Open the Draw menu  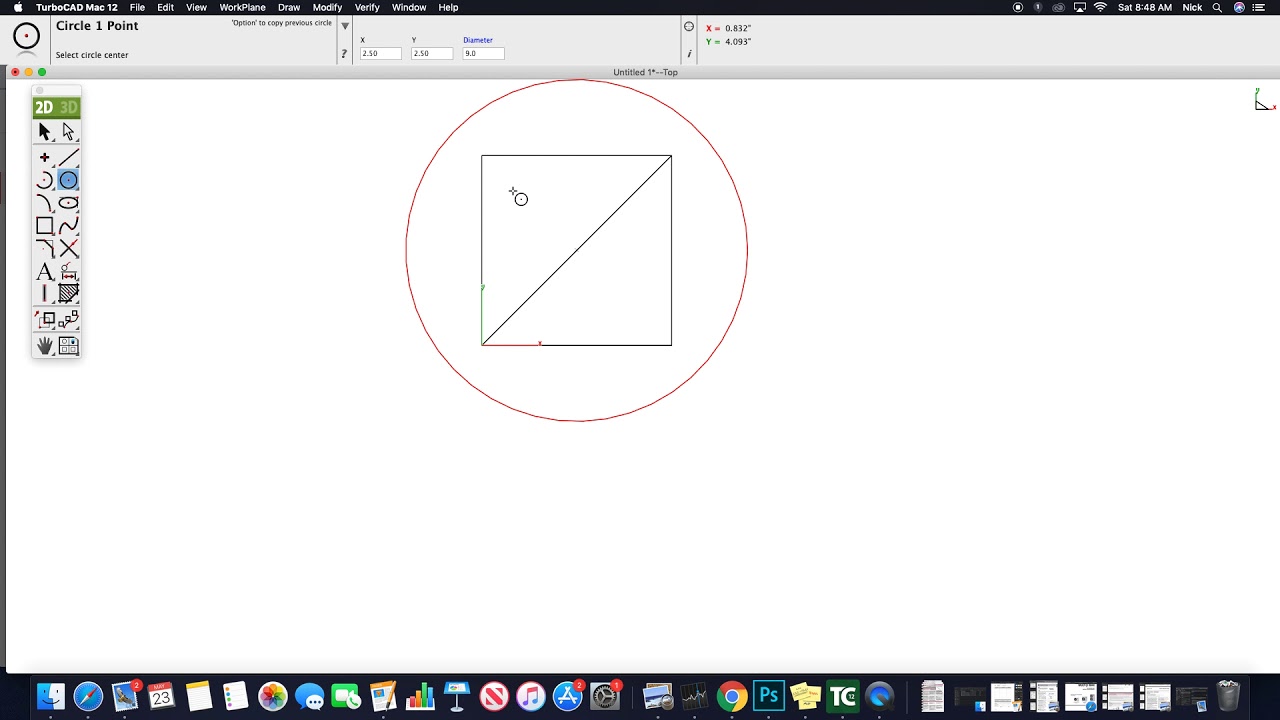coord(289,7)
